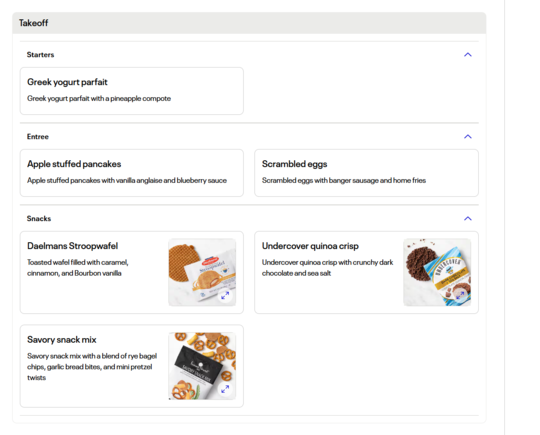Image resolution: width=540 pixels, height=435 pixels.
Task: Click the Undercover quinoa crisp title
Action: coord(310,246)
